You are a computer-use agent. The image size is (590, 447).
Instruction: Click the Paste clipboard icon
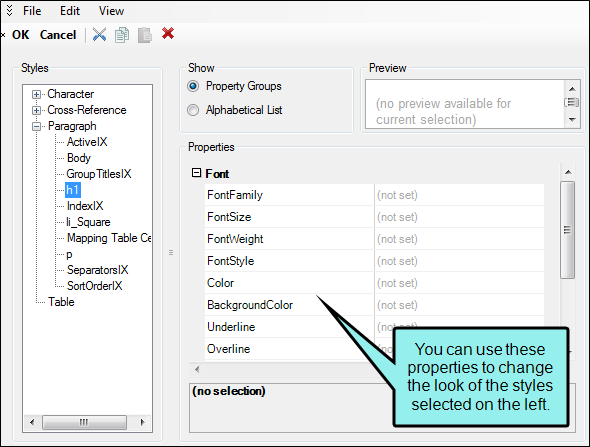click(x=145, y=35)
